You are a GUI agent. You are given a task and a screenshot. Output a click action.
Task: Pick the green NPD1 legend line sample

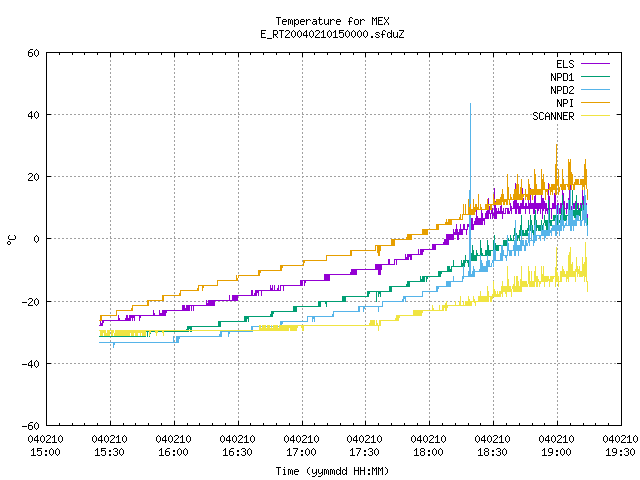click(x=595, y=77)
